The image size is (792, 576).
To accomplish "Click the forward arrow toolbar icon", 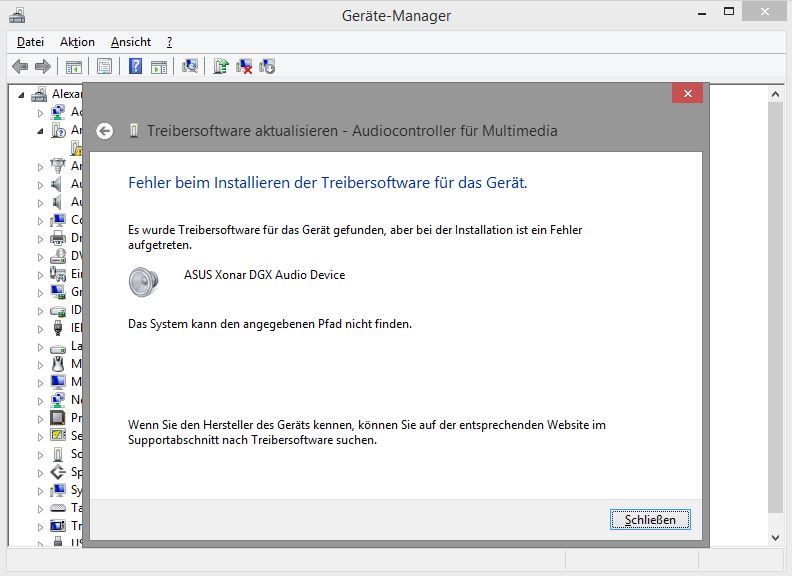I will pos(43,66).
